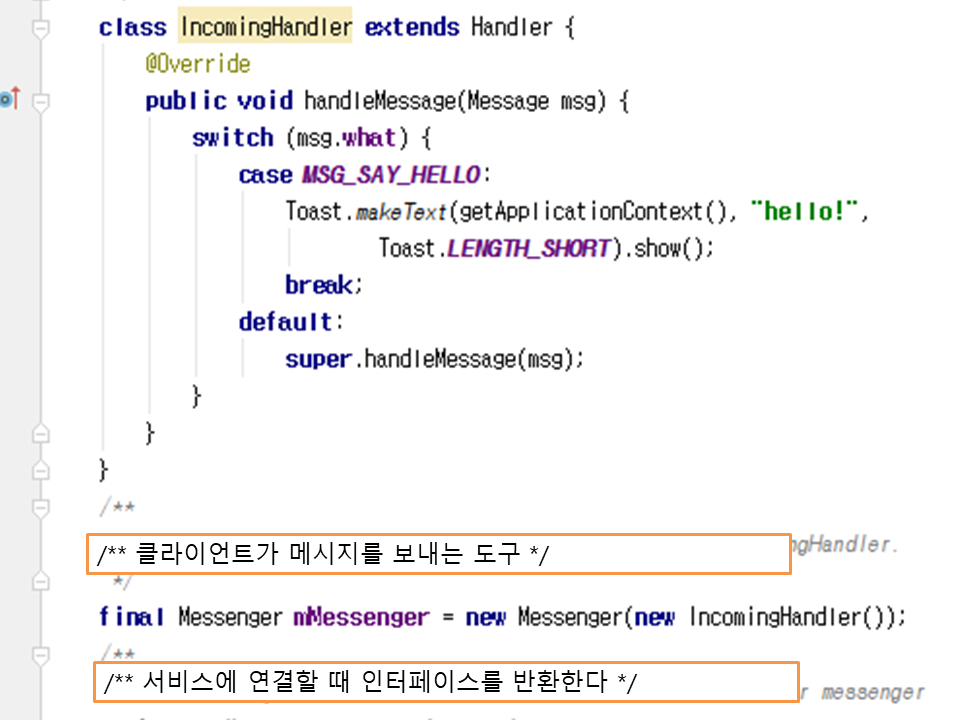Click fold end marker of handleMessage method
Screen dimensions: 960x720
pos(41,433)
